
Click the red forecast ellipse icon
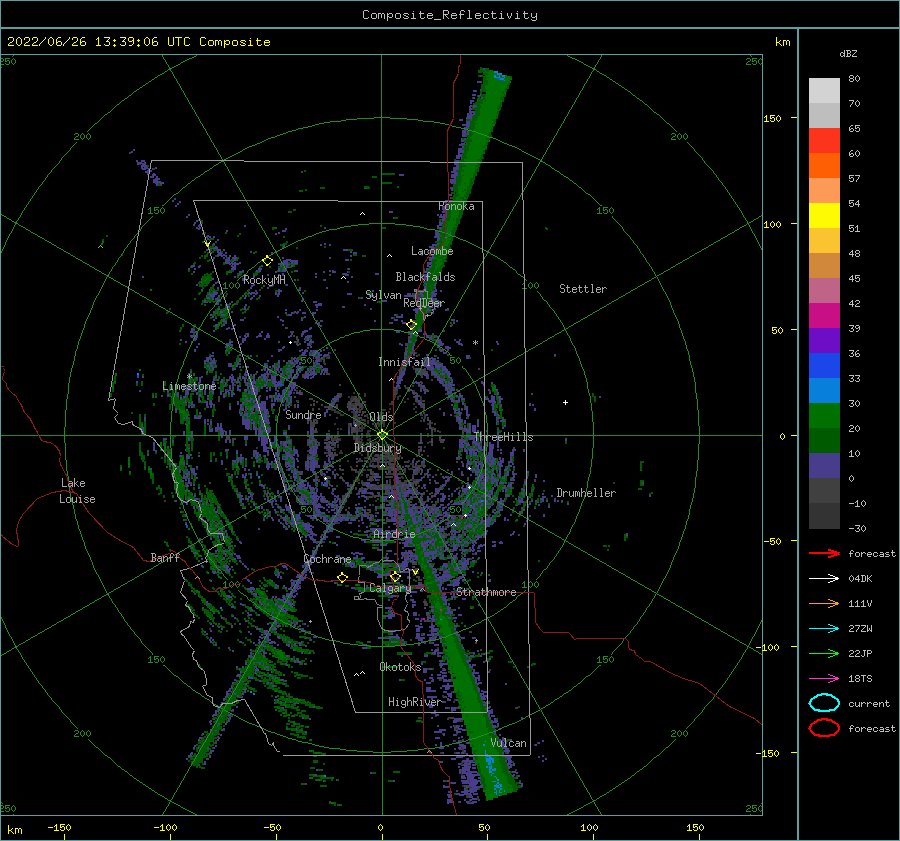coord(824,728)
